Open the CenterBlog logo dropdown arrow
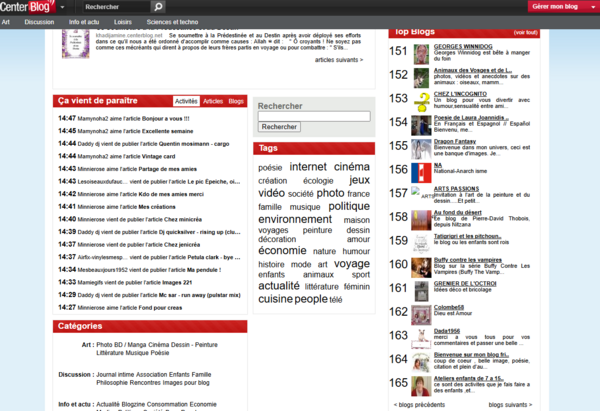Image resolution: width=600 pixels, height=411 pixels. [x=62, y=7]
